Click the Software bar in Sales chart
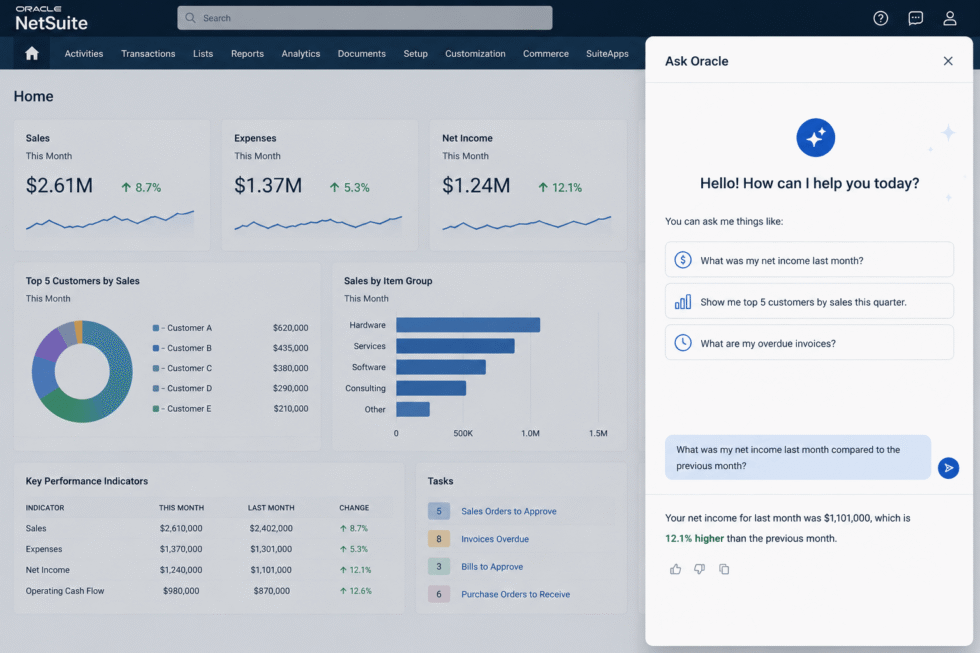 [441, 367]
